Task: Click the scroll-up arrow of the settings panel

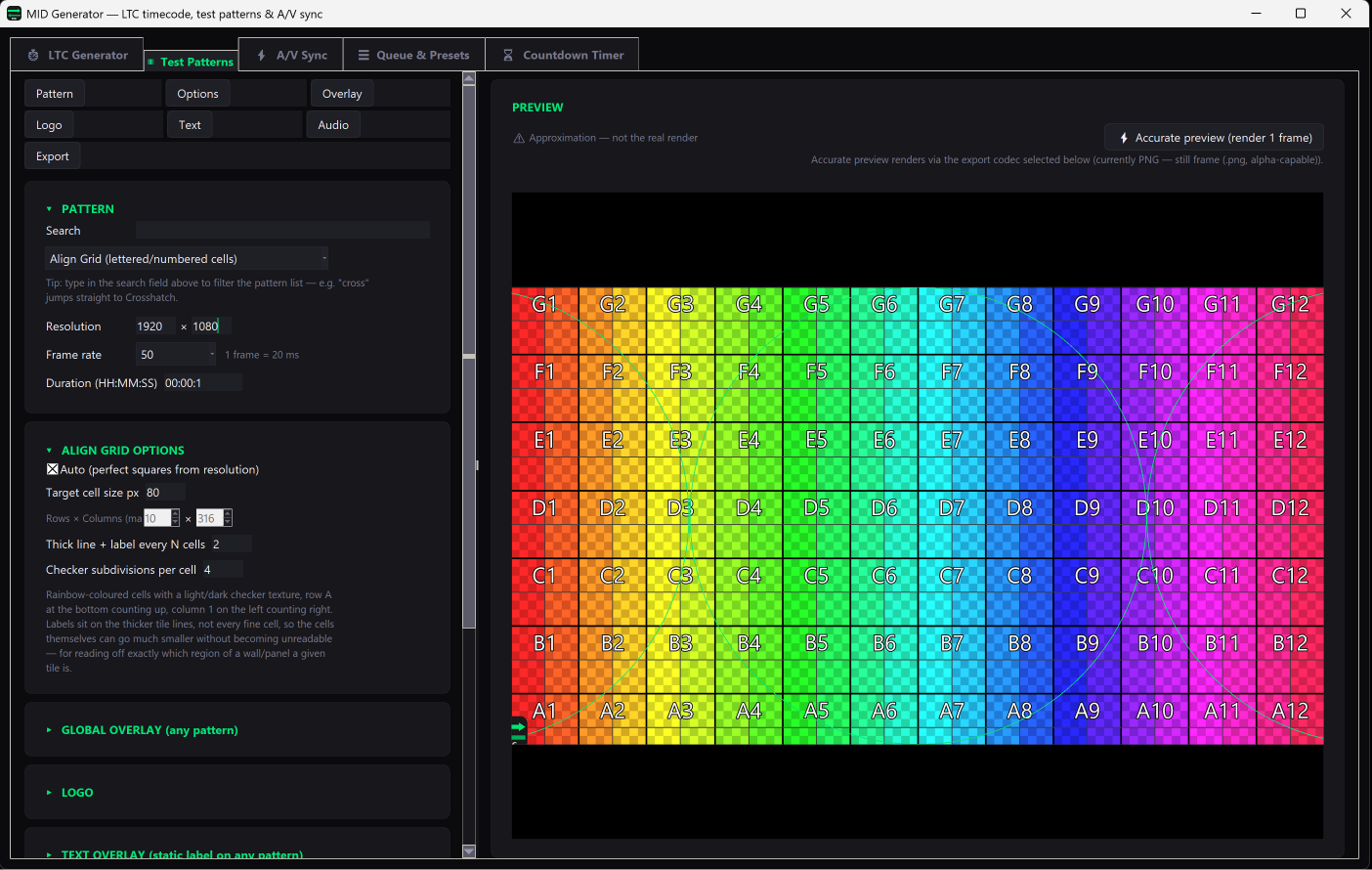Action: point(469,78)
